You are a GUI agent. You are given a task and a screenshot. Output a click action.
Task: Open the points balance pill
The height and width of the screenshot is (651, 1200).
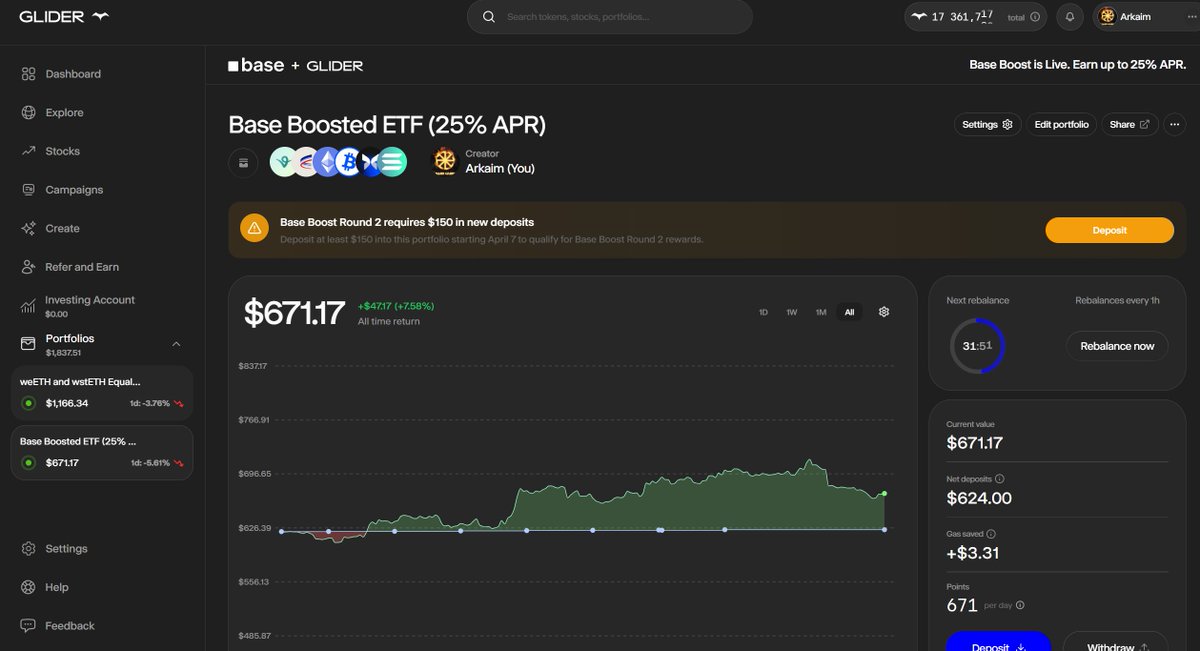[976, 17]
